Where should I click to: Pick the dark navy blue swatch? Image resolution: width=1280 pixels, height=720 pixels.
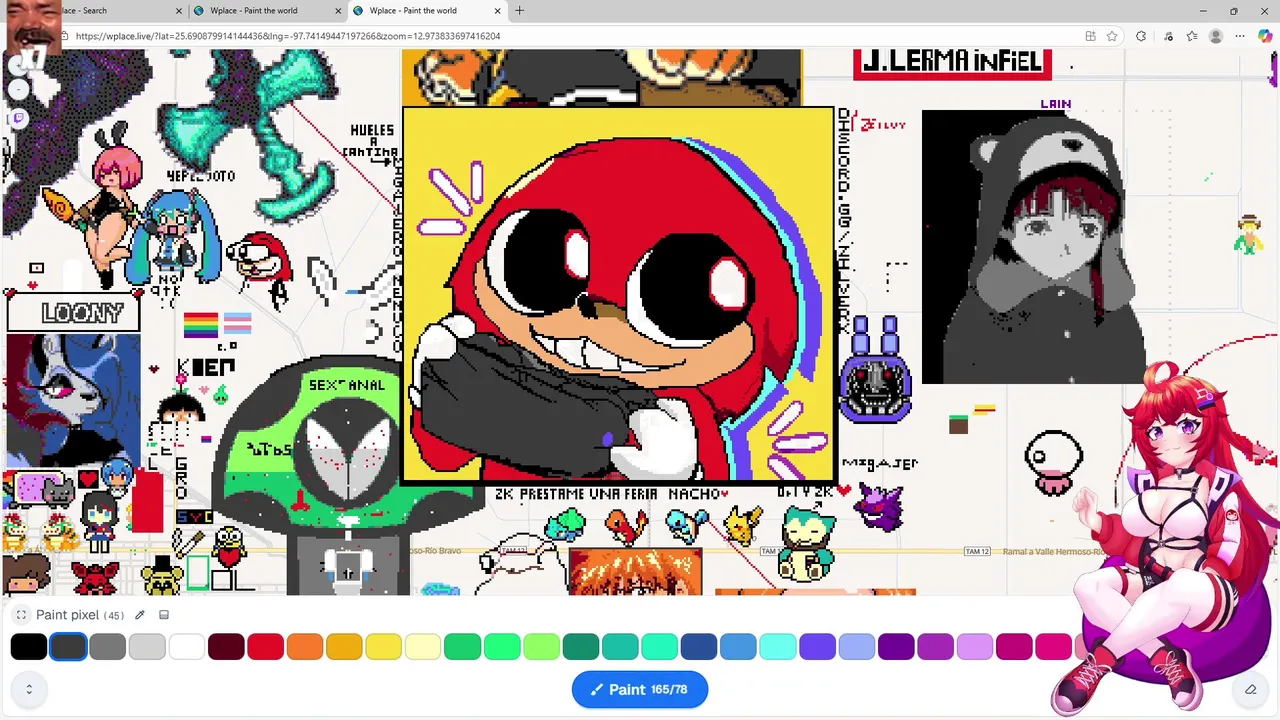[x=699, y=647]
